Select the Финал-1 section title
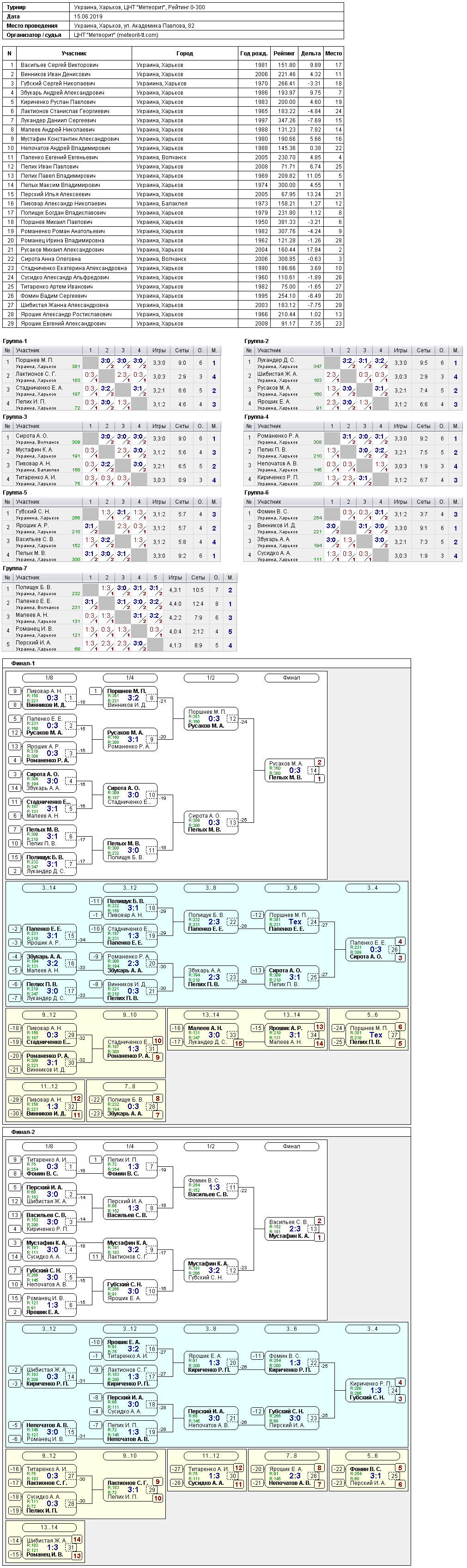 click(x=23, y=663)
